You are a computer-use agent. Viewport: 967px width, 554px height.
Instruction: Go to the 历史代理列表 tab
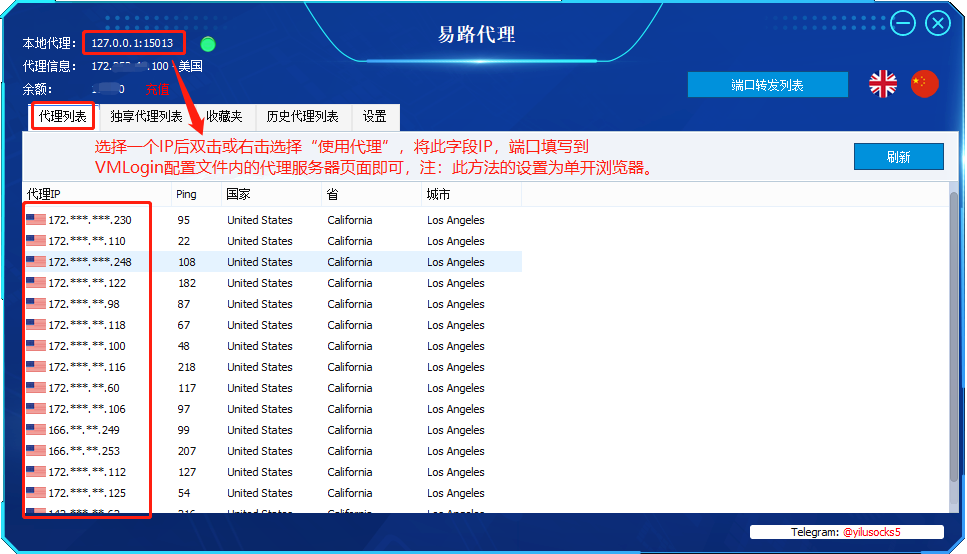coord(302,117)
